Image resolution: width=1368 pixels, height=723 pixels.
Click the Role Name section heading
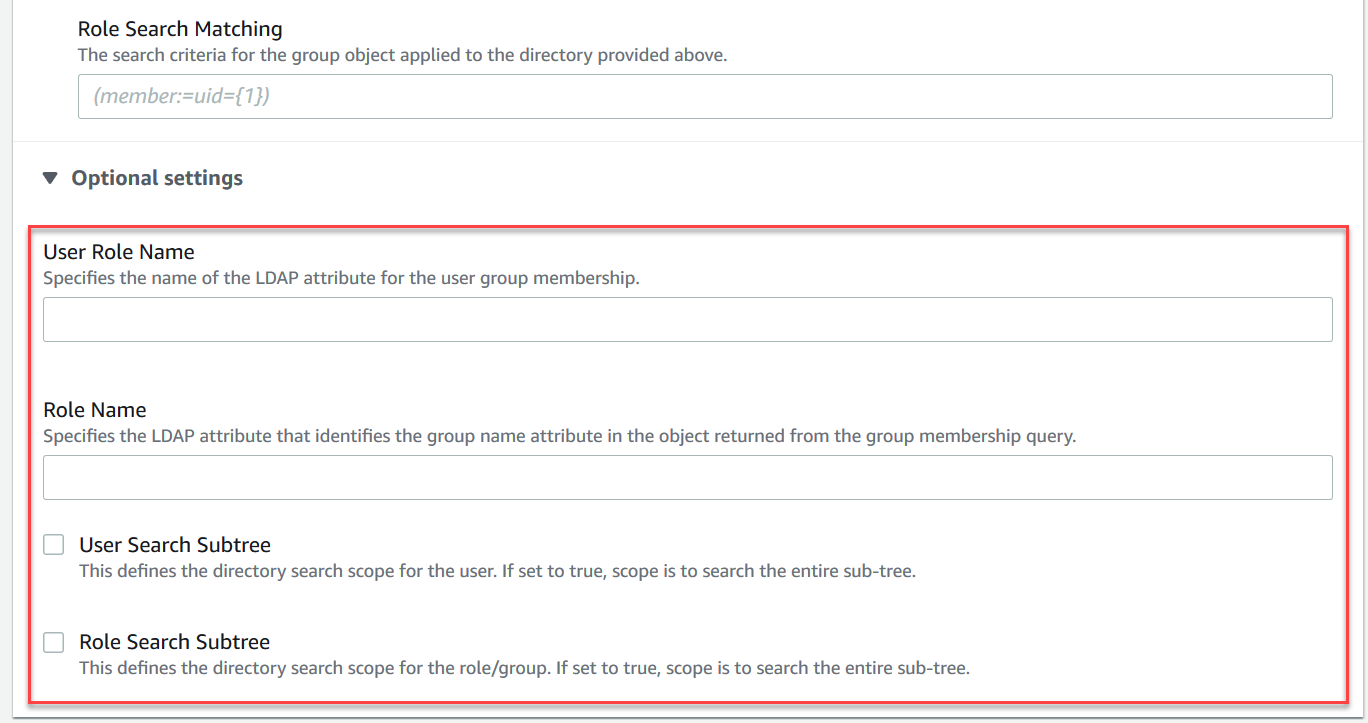[94, 410]
